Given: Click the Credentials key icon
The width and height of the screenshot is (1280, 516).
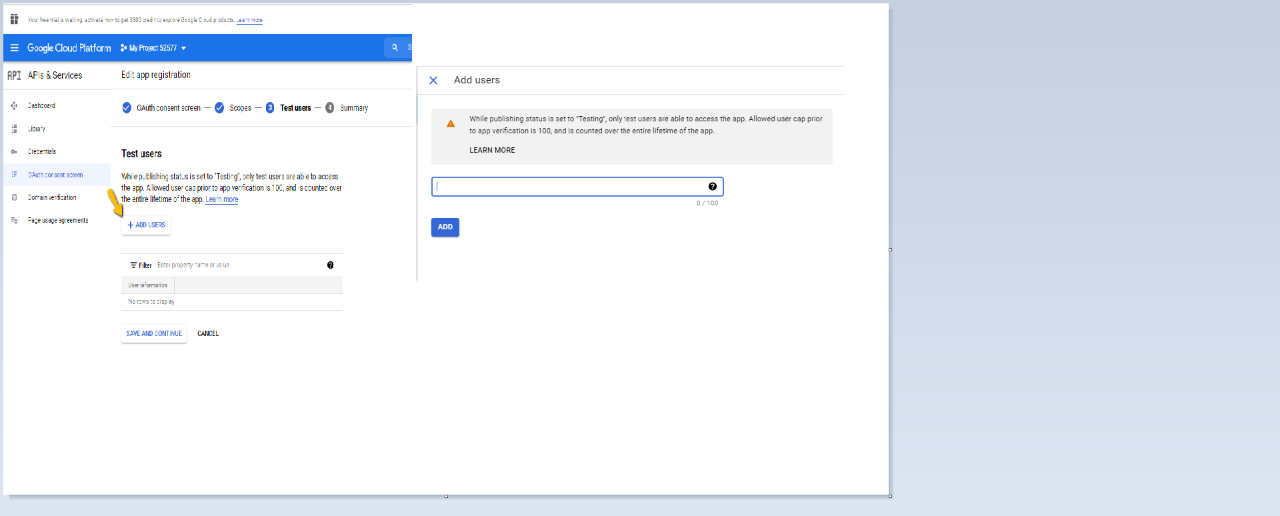Looking at the screenshot, I should pos(14,151).
